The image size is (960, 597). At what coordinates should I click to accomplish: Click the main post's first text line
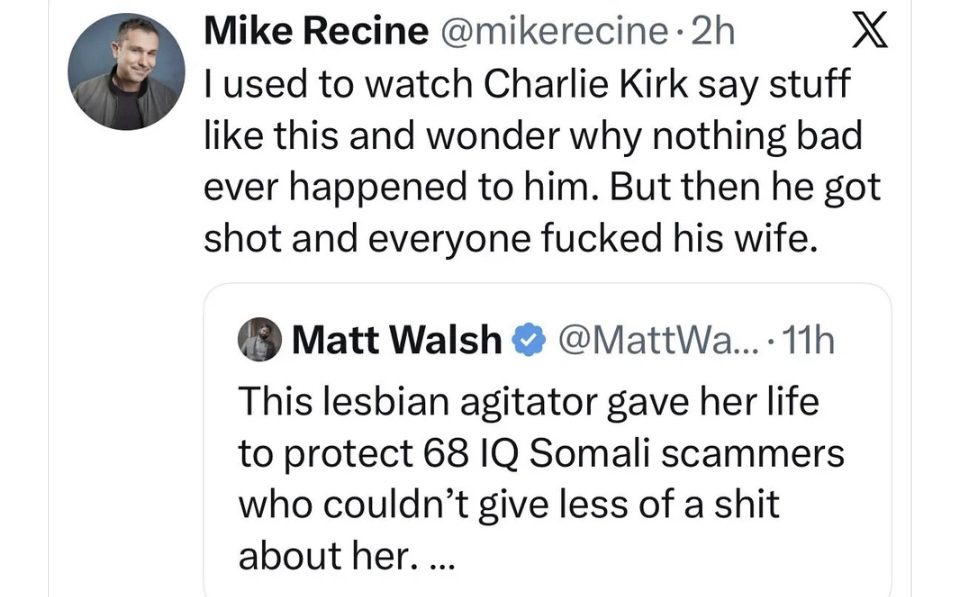coord(526,85)
